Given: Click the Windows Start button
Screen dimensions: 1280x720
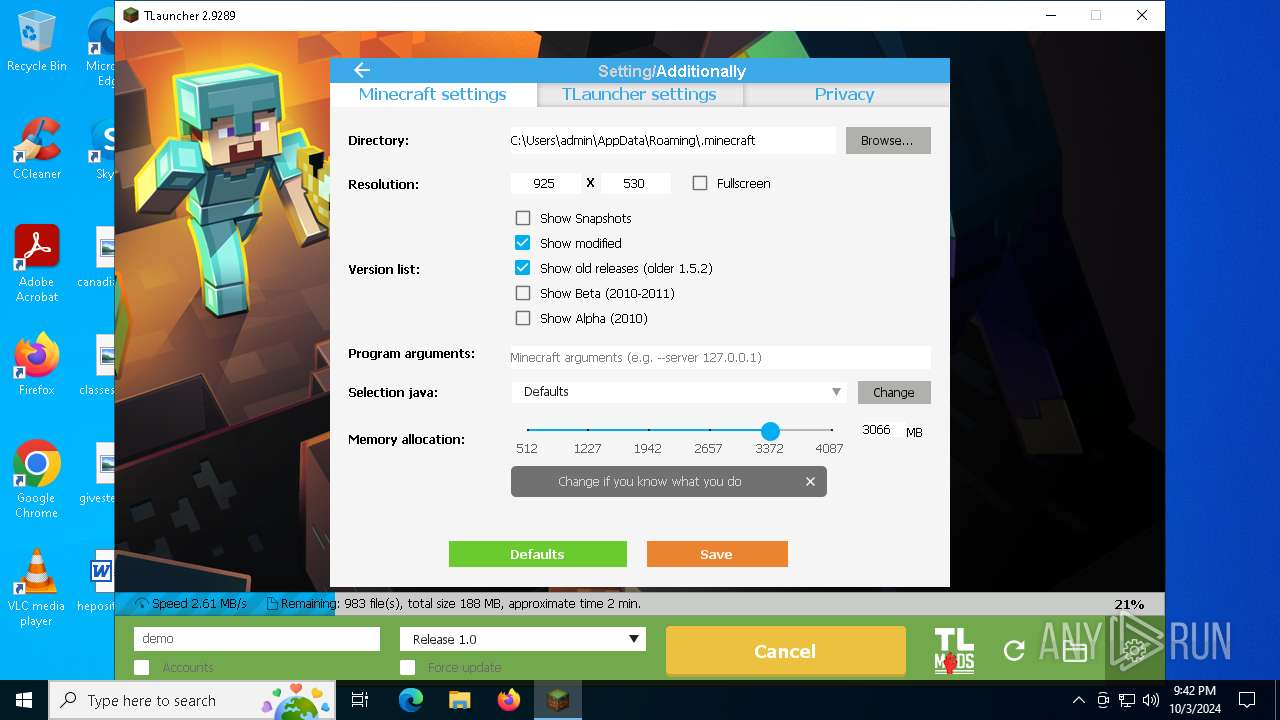Looking at the screenshot, I should pyautogui.click(x=24, y=700).
